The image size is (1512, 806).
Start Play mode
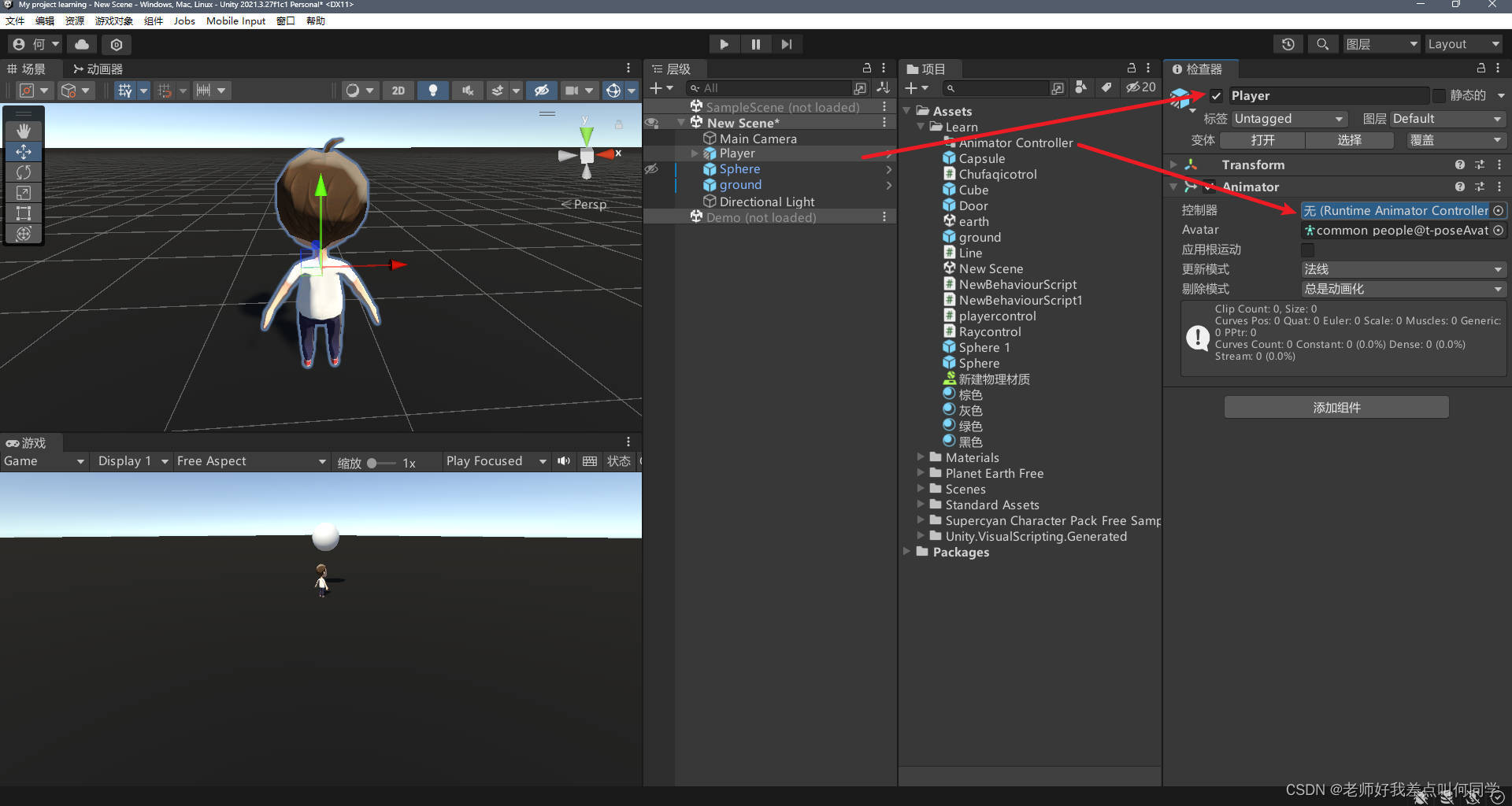pyautogui.click(x=724, y=44)
